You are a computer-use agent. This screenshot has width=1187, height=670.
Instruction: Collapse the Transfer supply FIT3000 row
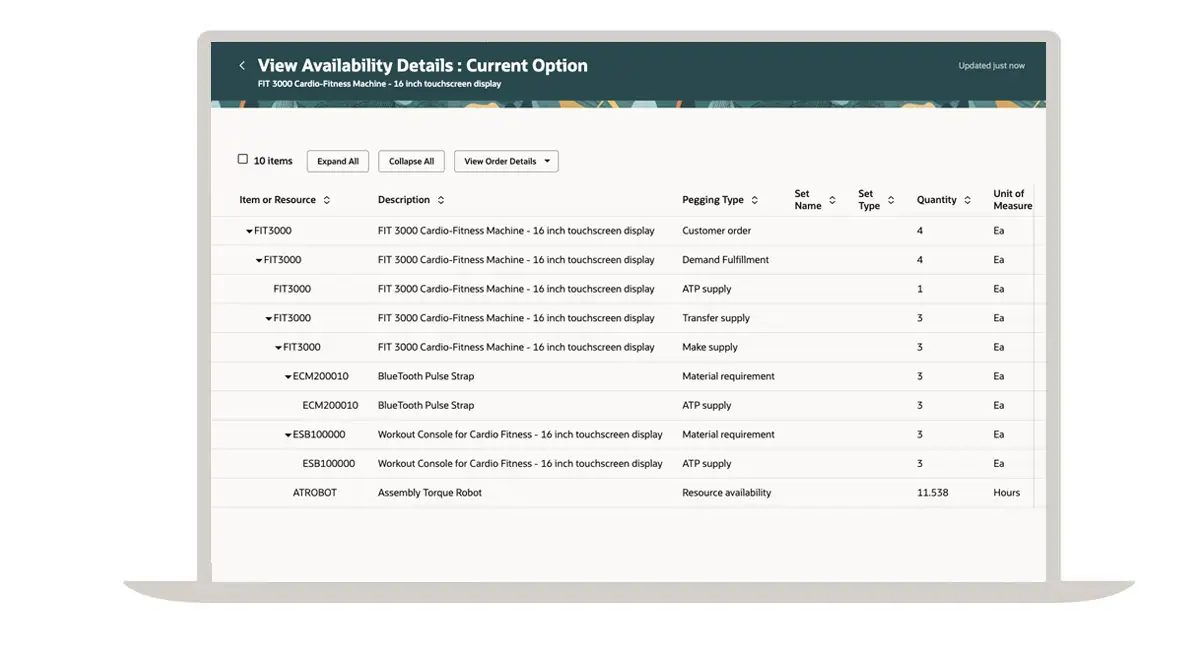coord(269,318)
